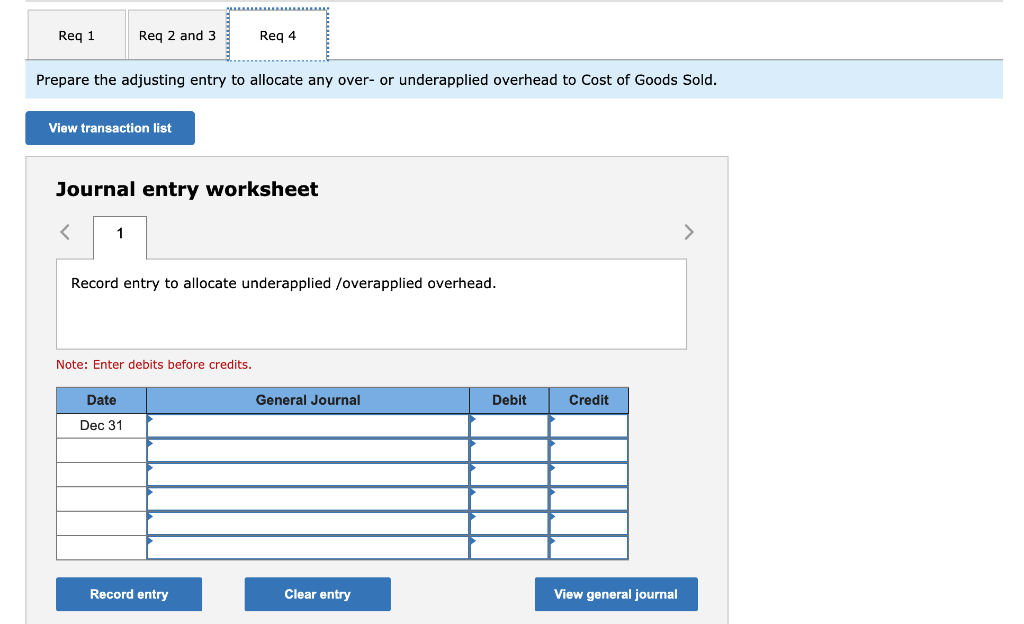1024x624 pixels.
Task: Click the View transaction list button
Action: 109,128
